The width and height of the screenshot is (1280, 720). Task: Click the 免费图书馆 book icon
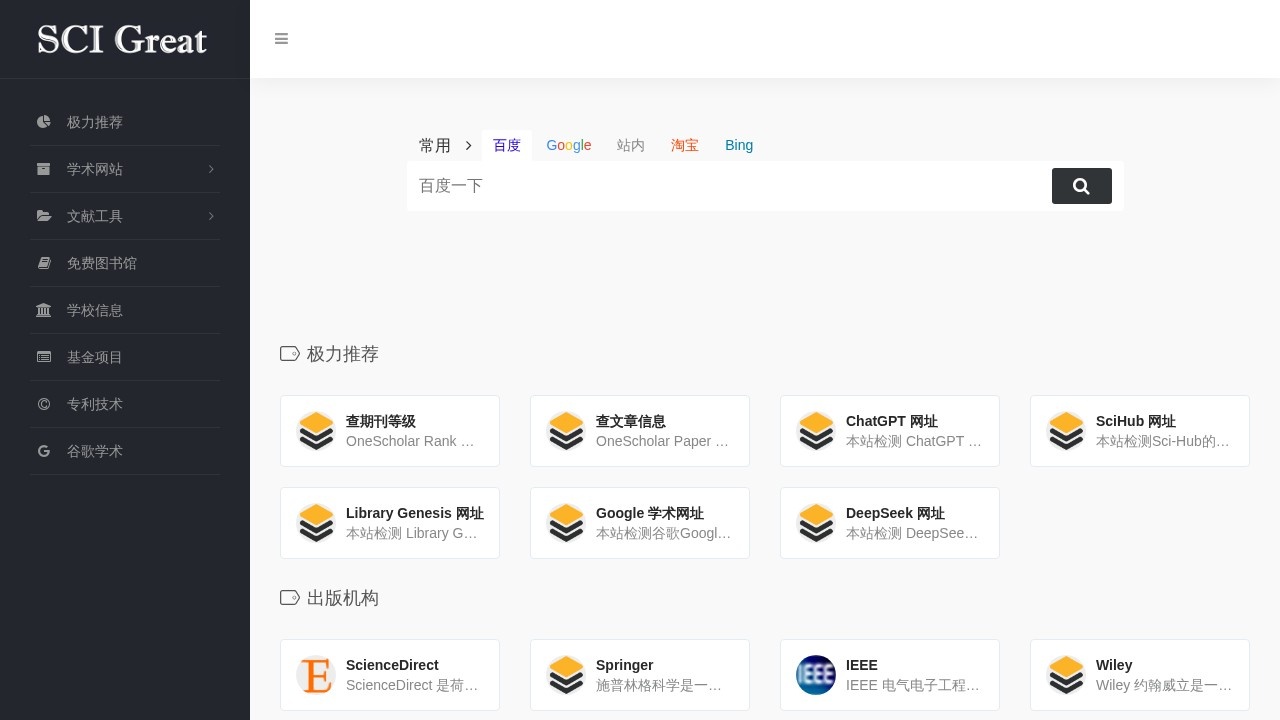coord(44,263)
